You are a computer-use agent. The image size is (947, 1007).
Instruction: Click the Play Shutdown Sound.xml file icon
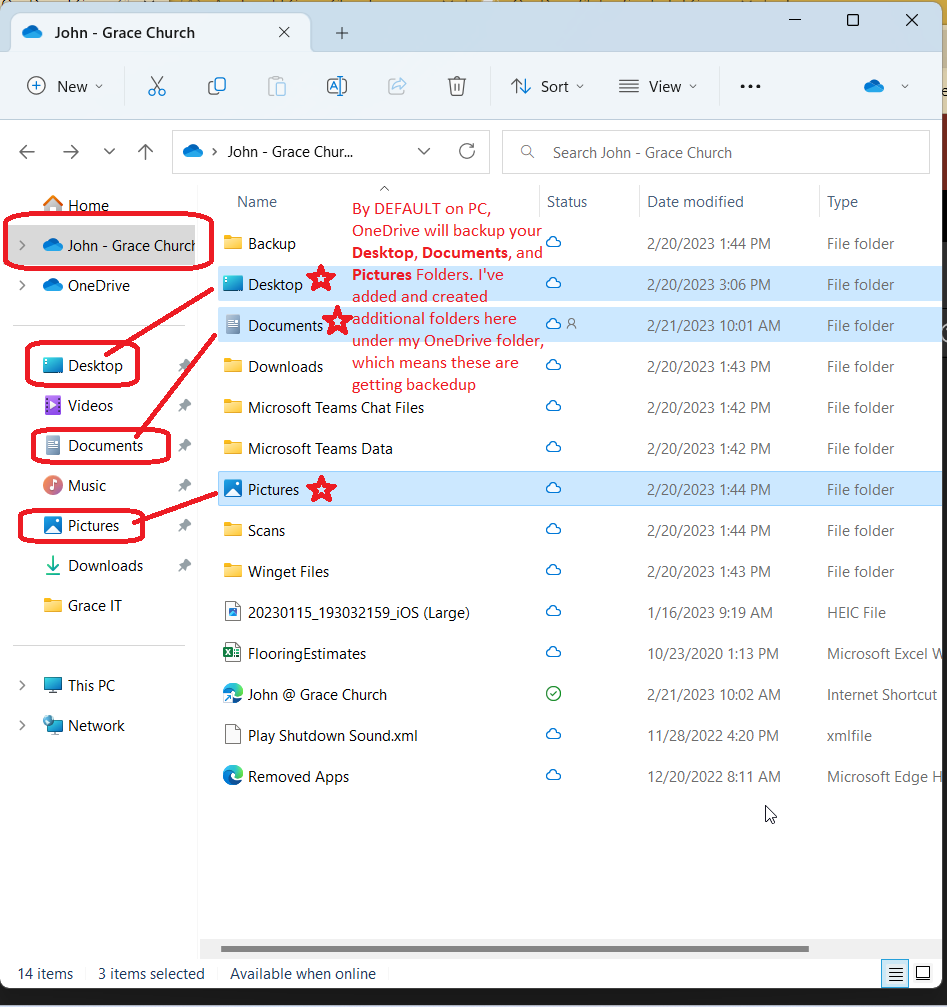click(232, 735)
